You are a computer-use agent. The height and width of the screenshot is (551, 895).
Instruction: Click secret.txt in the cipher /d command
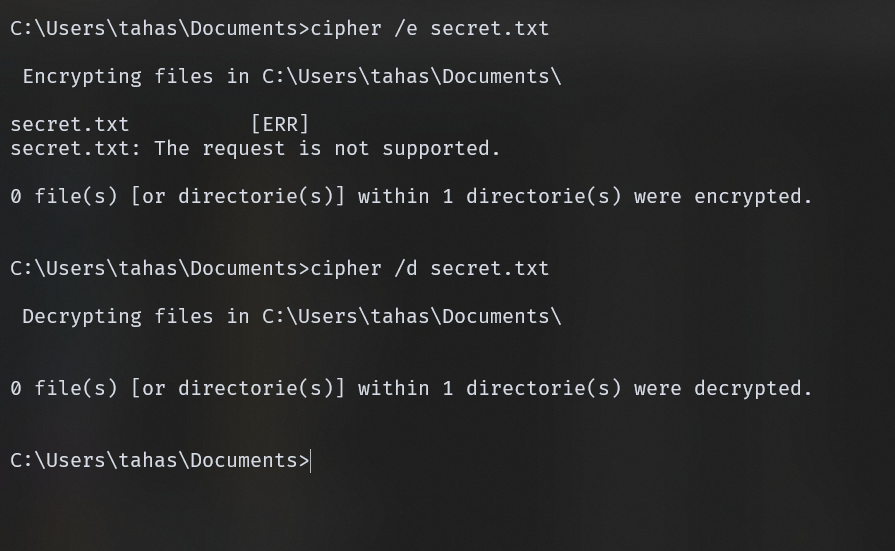click(490, 269)
